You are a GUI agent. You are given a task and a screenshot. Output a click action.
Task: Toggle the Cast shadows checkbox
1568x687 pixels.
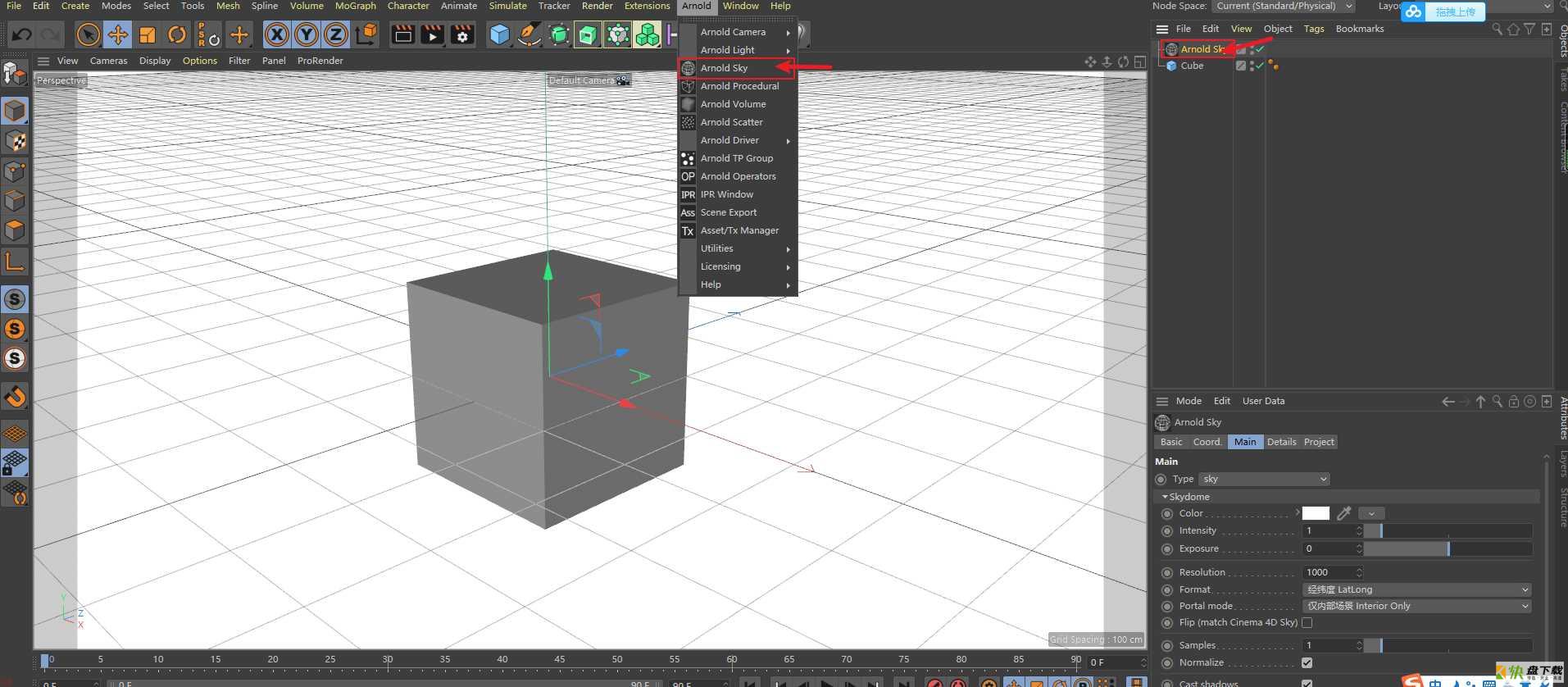pos(1307,683)
